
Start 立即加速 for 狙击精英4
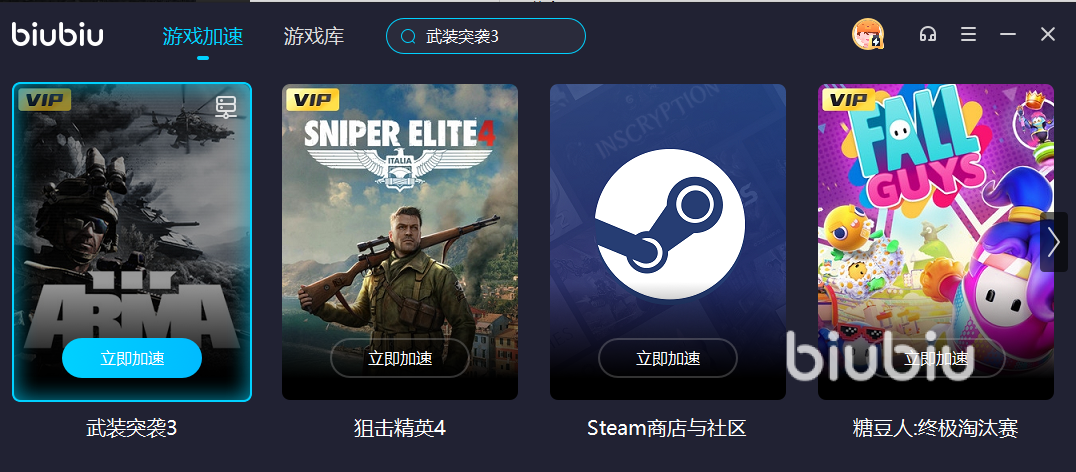point(400,358)
